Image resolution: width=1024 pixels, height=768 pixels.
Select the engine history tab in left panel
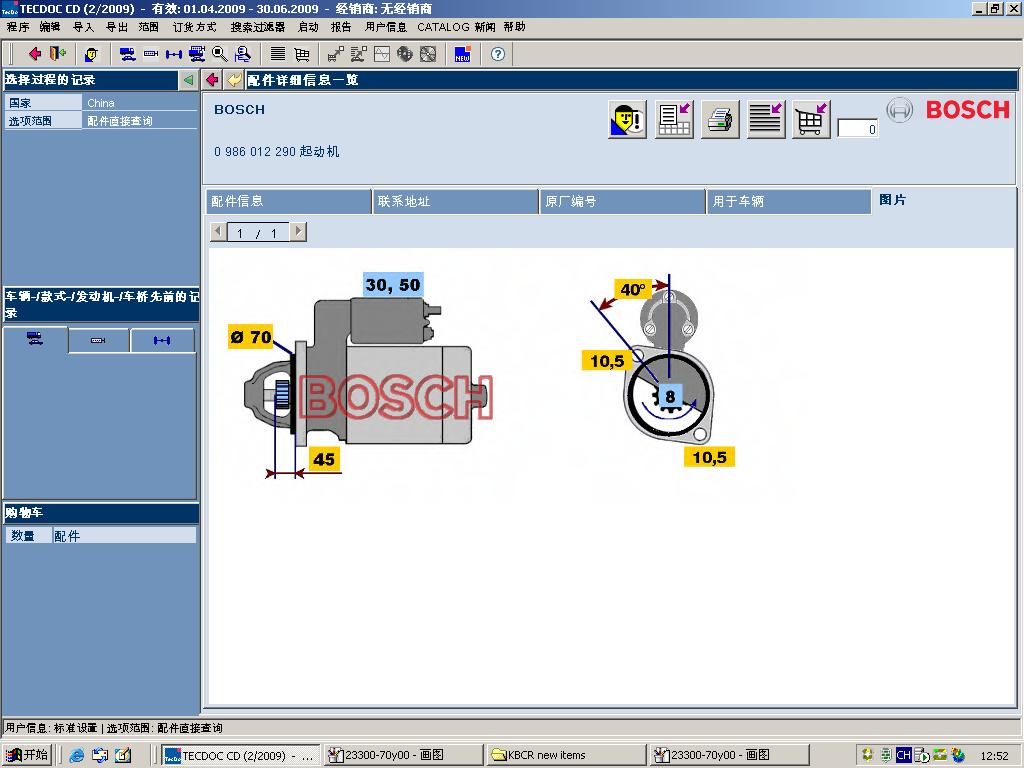[x=98, y=340]
